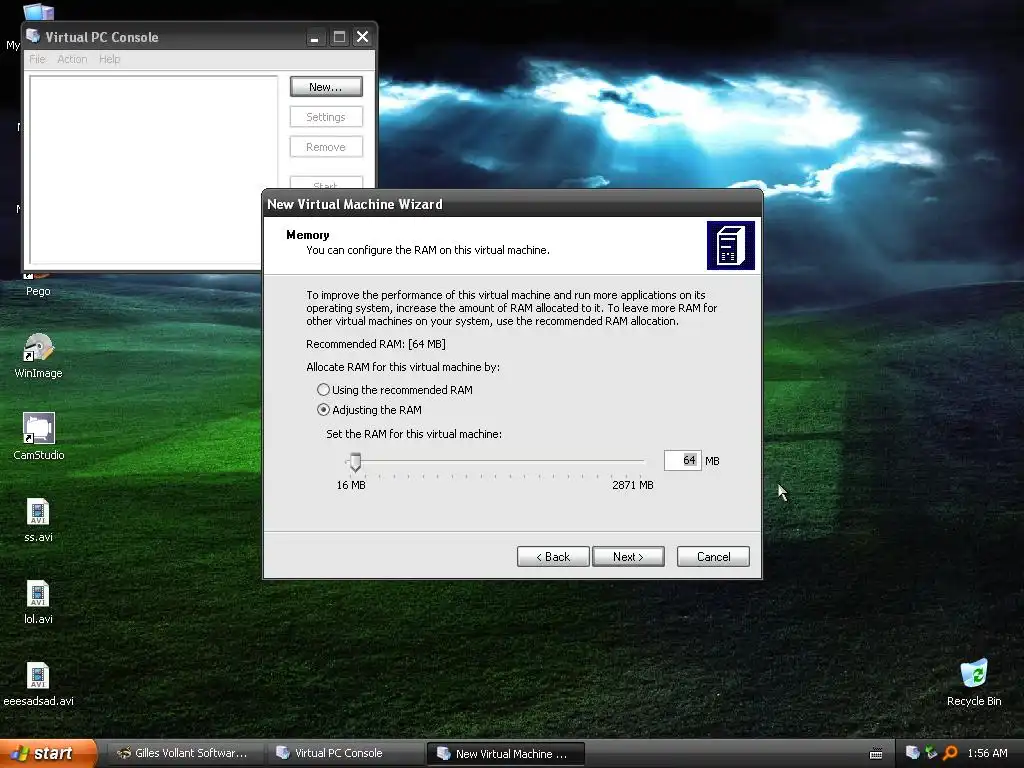Click the RAM slider thumb
This screenshot has height=768, width=1024.
(355, 462)
